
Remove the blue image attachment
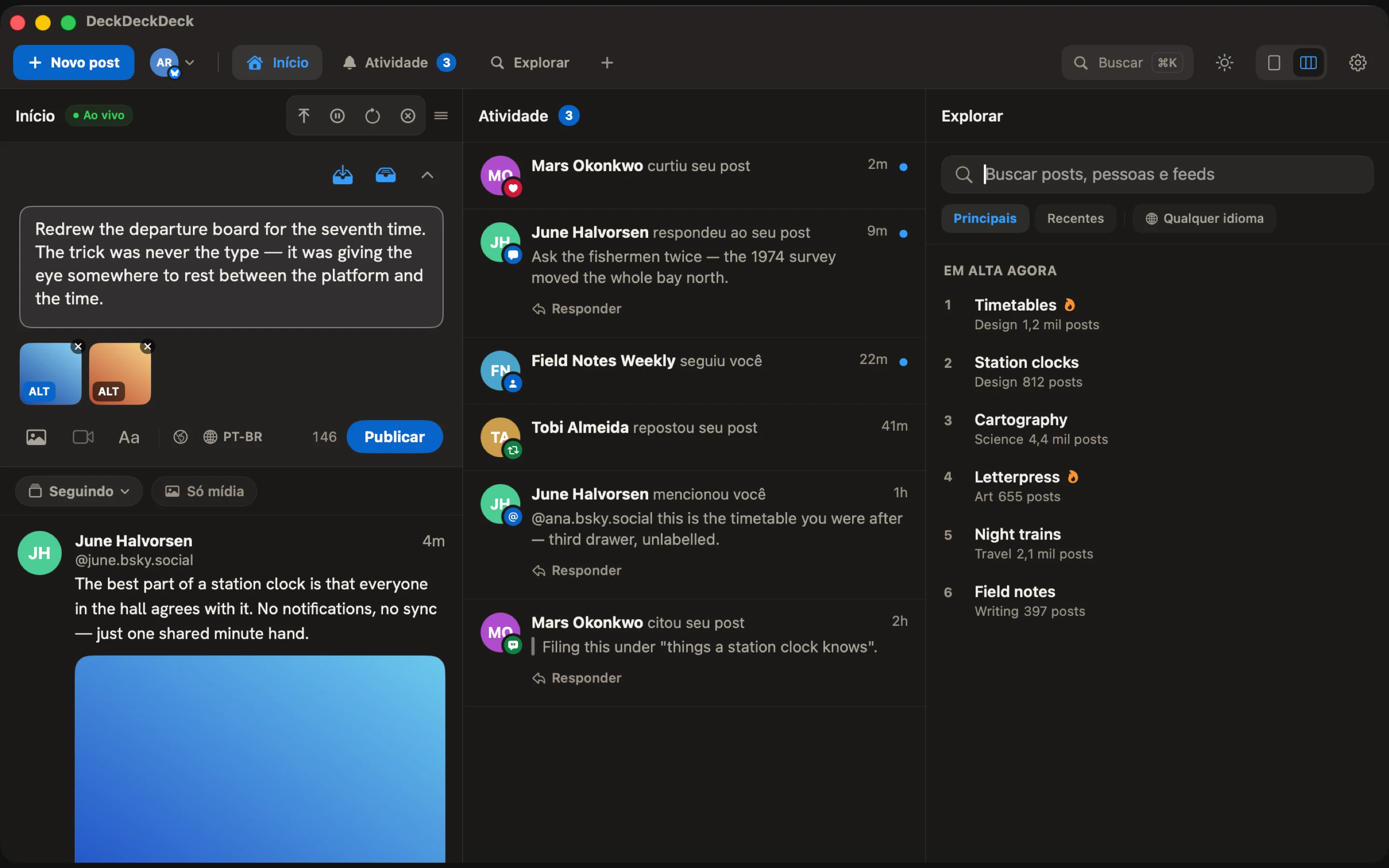78,346
